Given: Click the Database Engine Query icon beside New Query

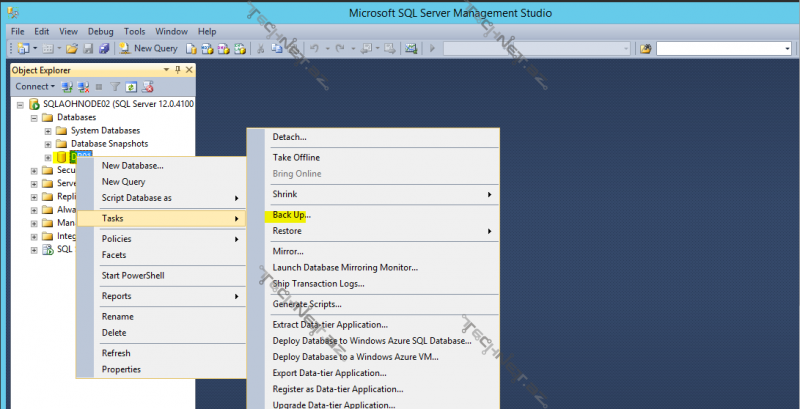Looking at the screenshot, I should [193, 48].
